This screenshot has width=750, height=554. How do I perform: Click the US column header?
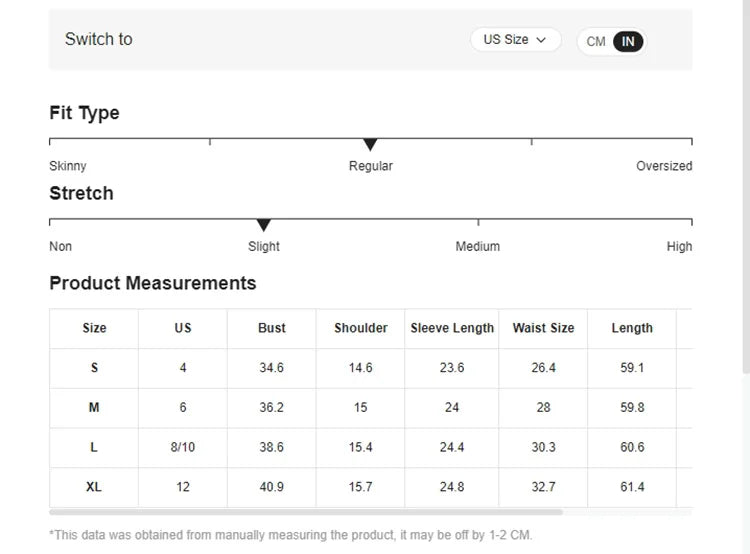coord(183,328)
